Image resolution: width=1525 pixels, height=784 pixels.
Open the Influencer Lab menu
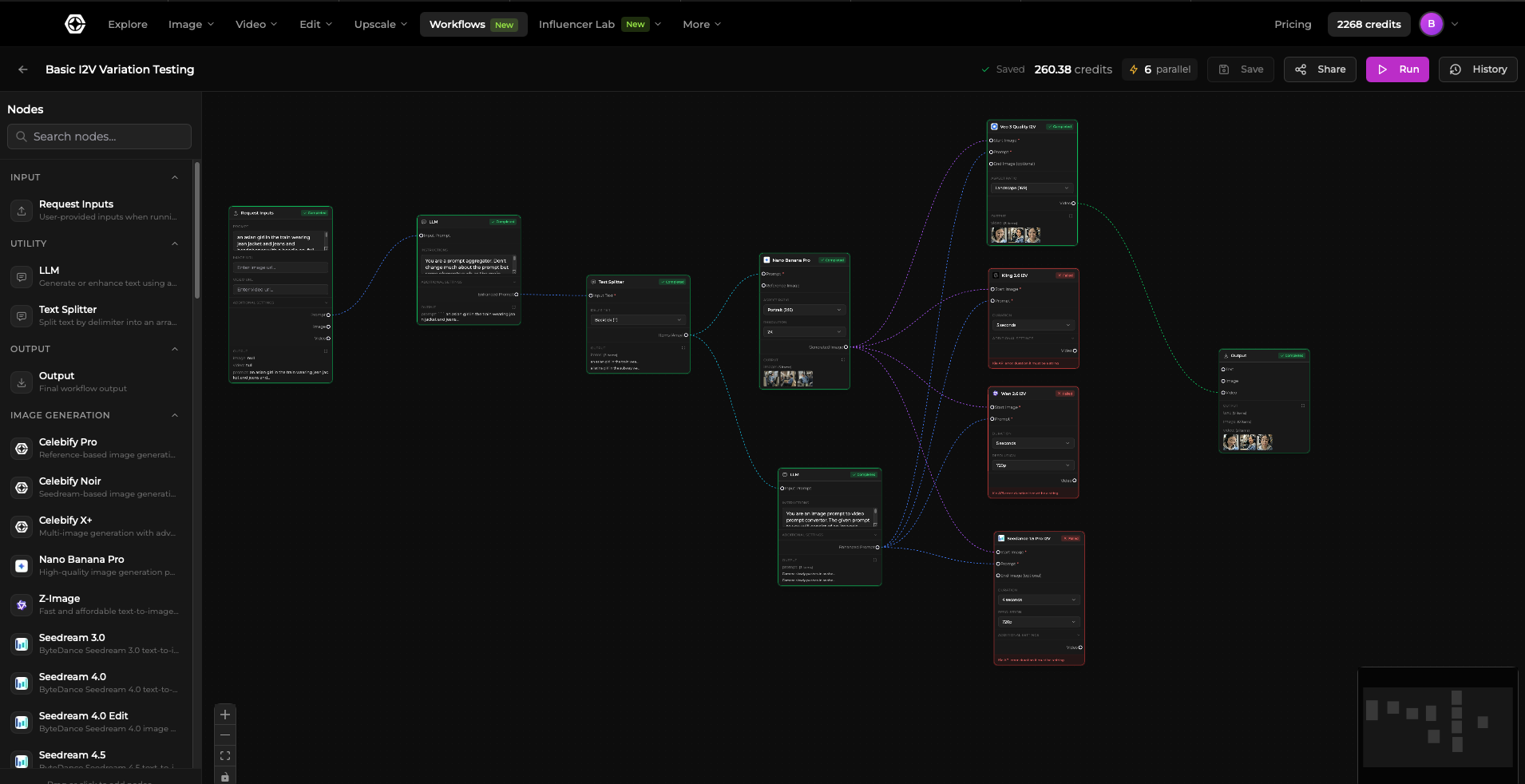click(599, 24)
